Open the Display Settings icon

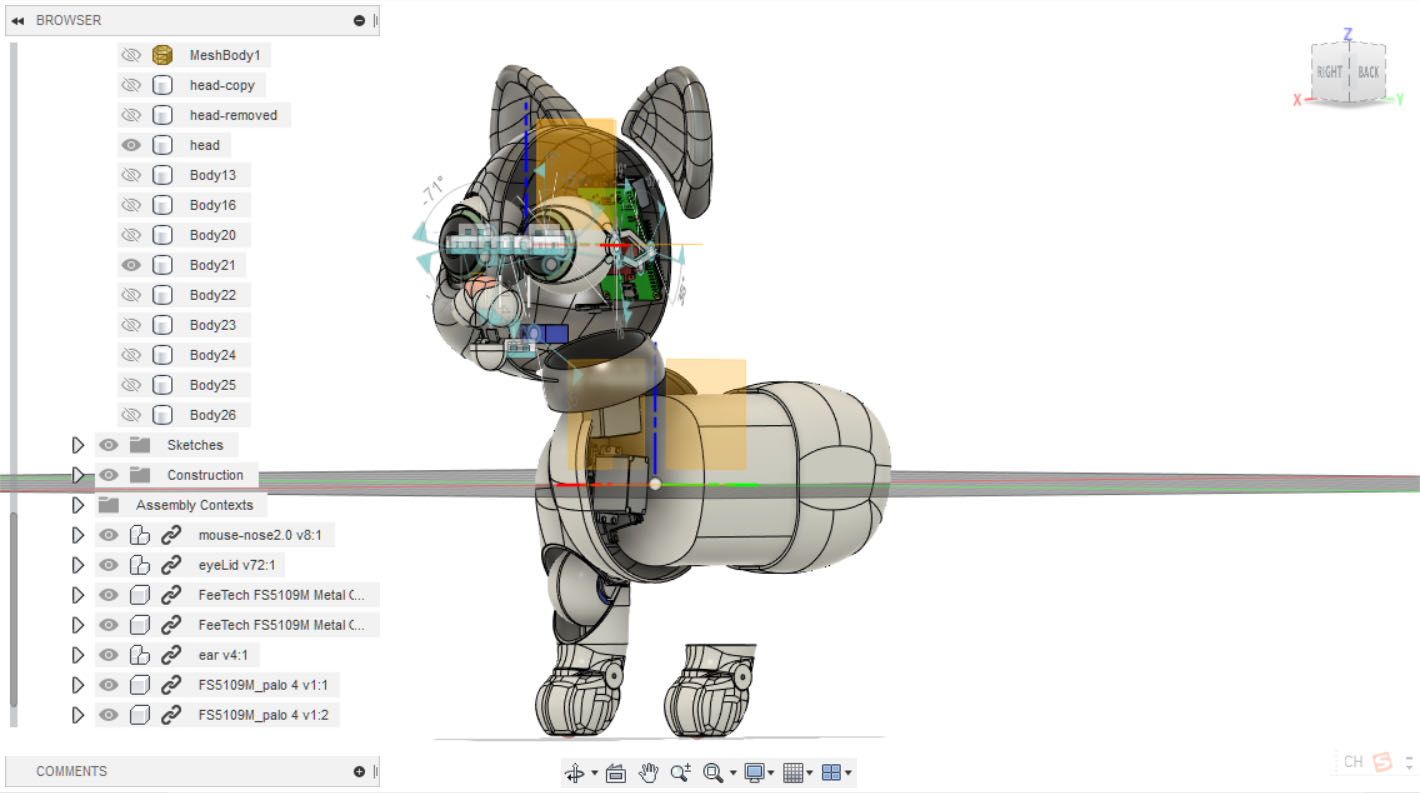tap(755, 772)
